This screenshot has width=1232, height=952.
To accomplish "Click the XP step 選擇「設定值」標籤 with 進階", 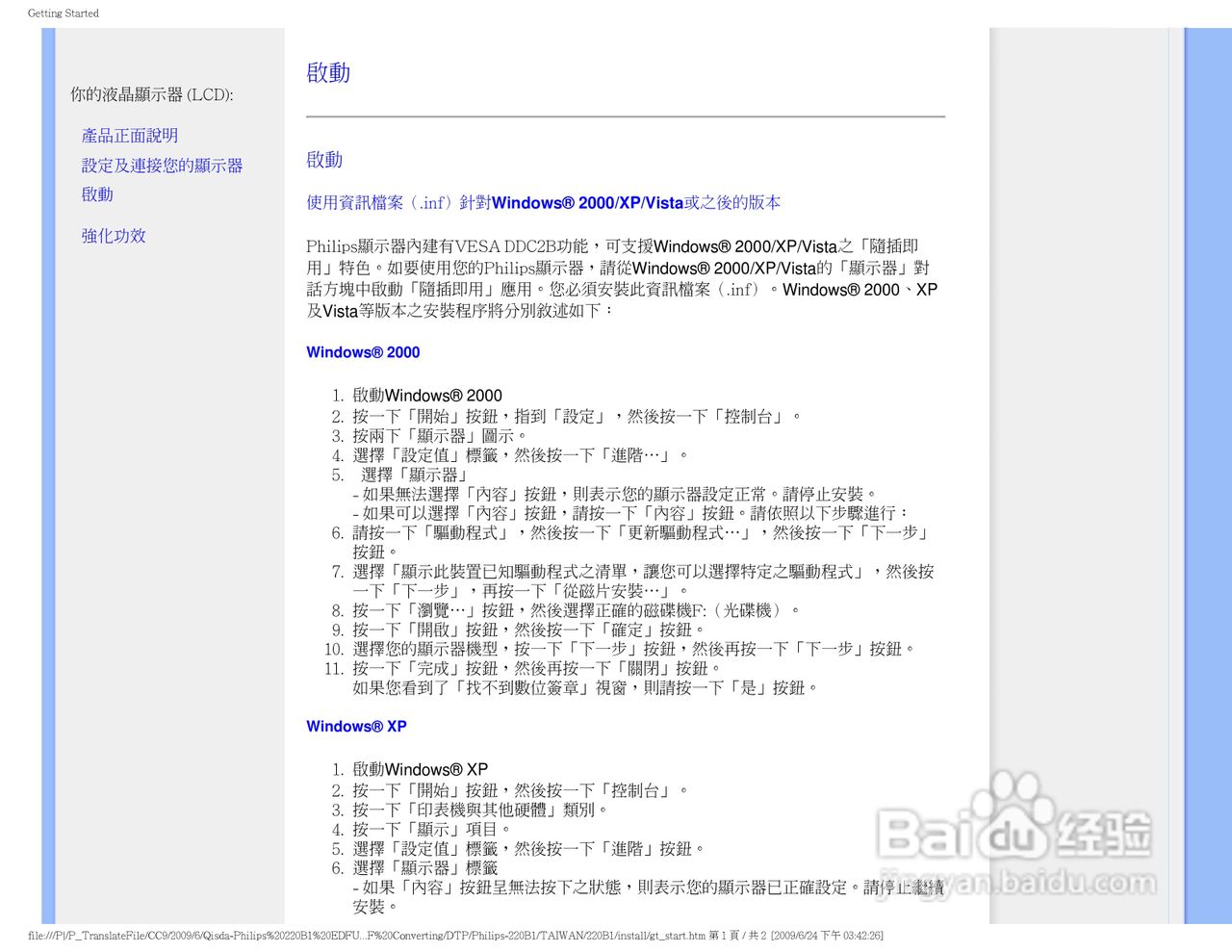I will 528,849.
